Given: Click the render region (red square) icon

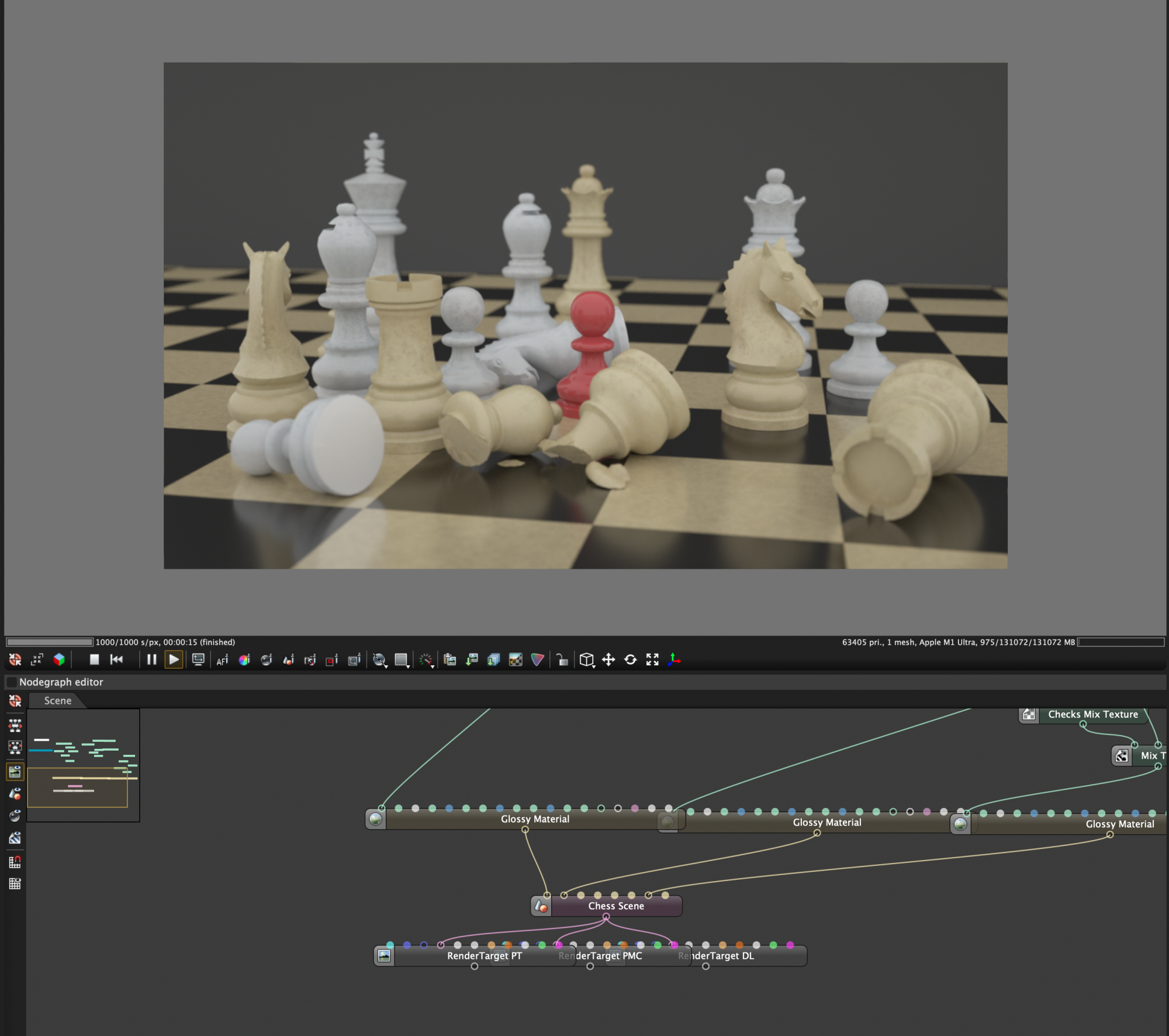Looking at the screenshot, I should pos(332,660).
